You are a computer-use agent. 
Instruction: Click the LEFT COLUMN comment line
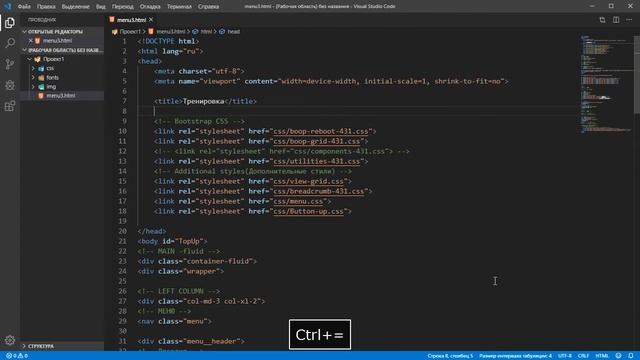tap(179, 291)
